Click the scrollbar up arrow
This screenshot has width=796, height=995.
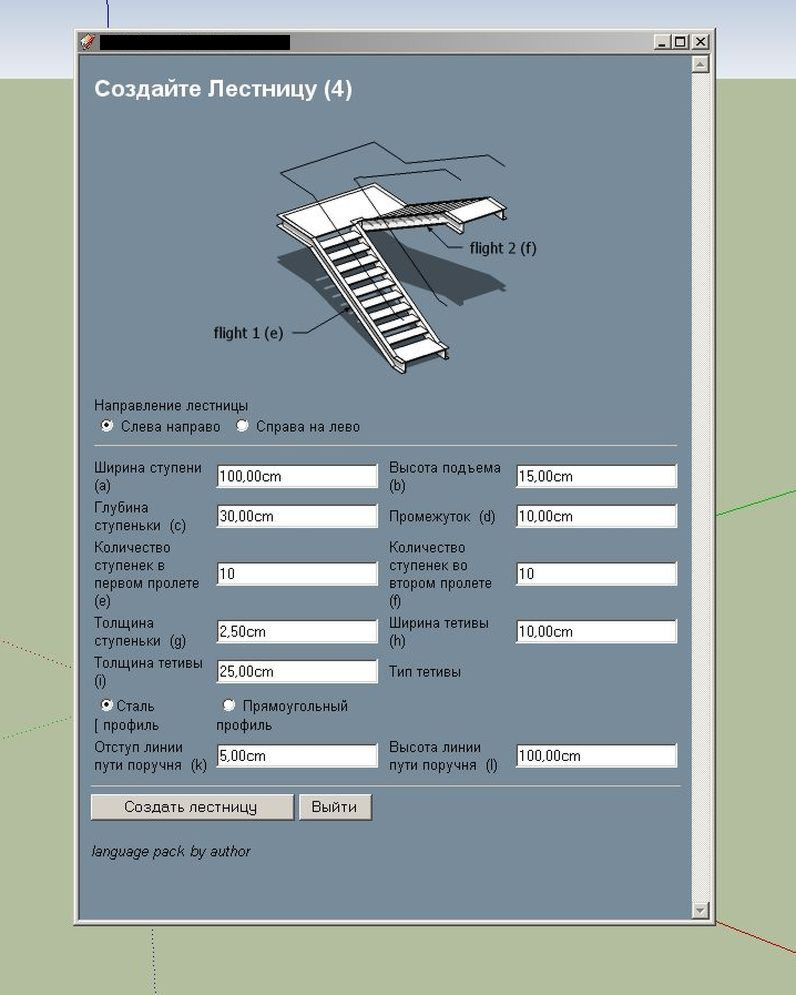[700, 64]
